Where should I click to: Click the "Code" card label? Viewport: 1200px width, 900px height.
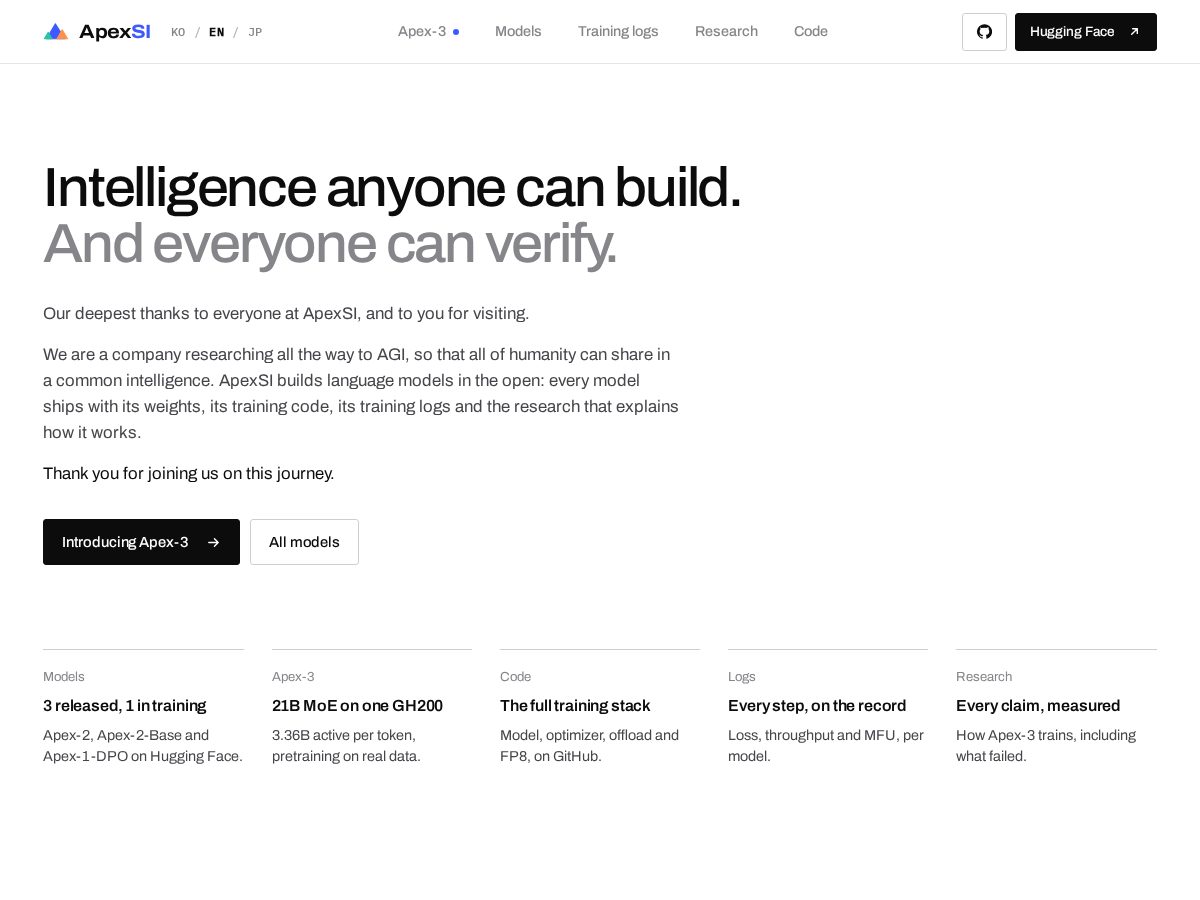[x=516, y=677]
